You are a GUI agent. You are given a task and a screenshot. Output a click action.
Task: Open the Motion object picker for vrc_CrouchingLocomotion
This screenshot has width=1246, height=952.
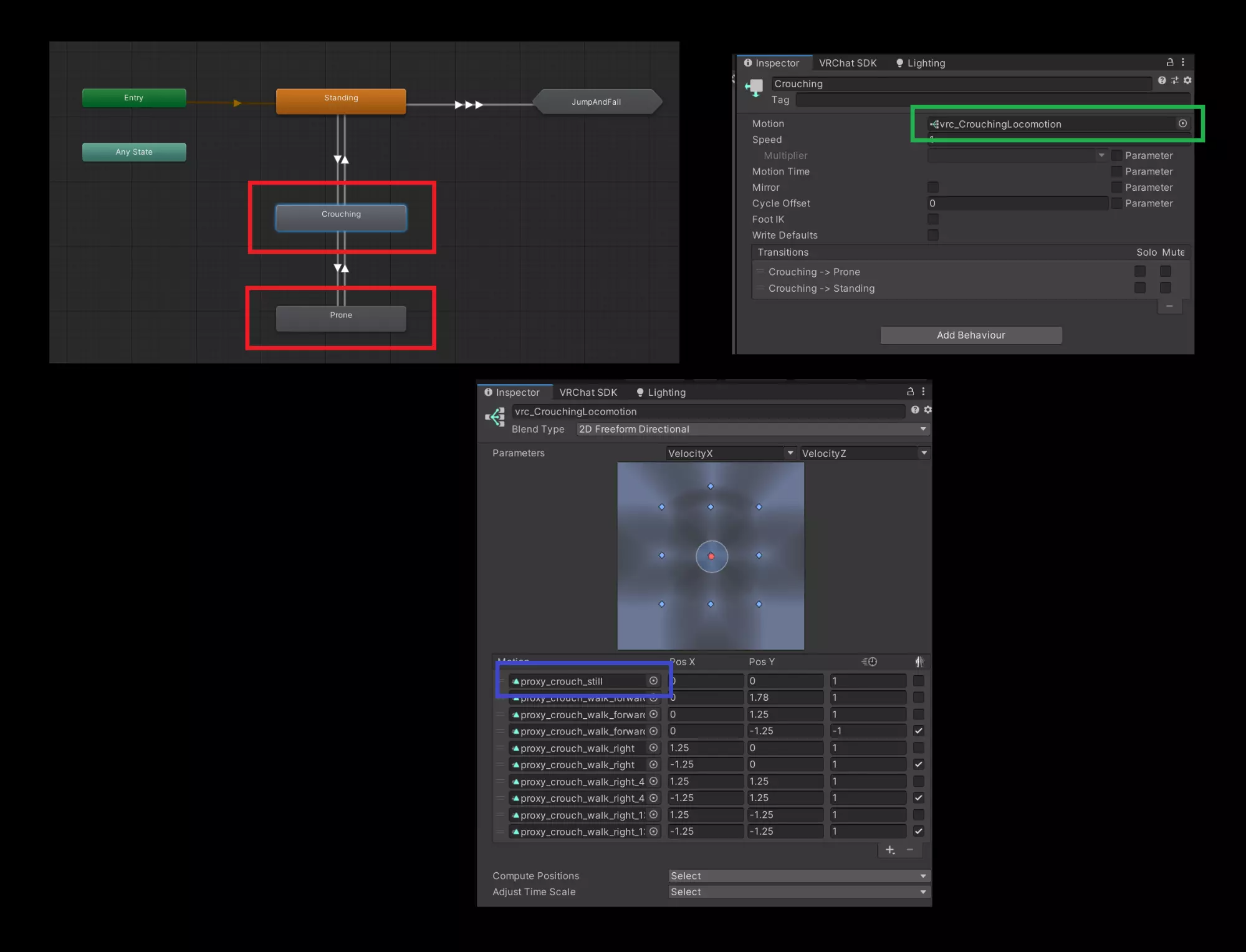click(x=1183, y=123)
